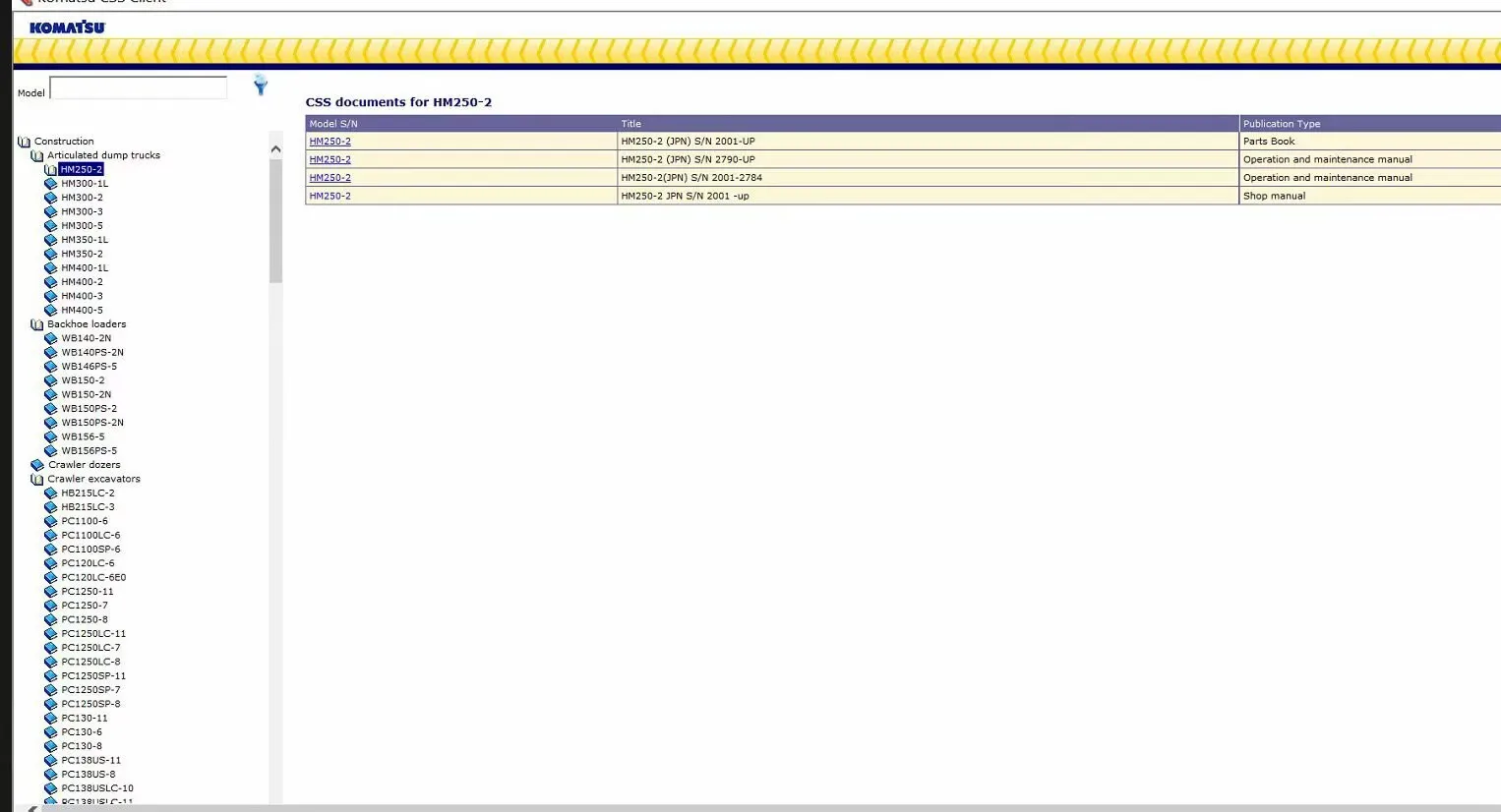Click the book icon next to PC1100-6
This screenshot has width=1501, height=812.
[x=51, y=522]
